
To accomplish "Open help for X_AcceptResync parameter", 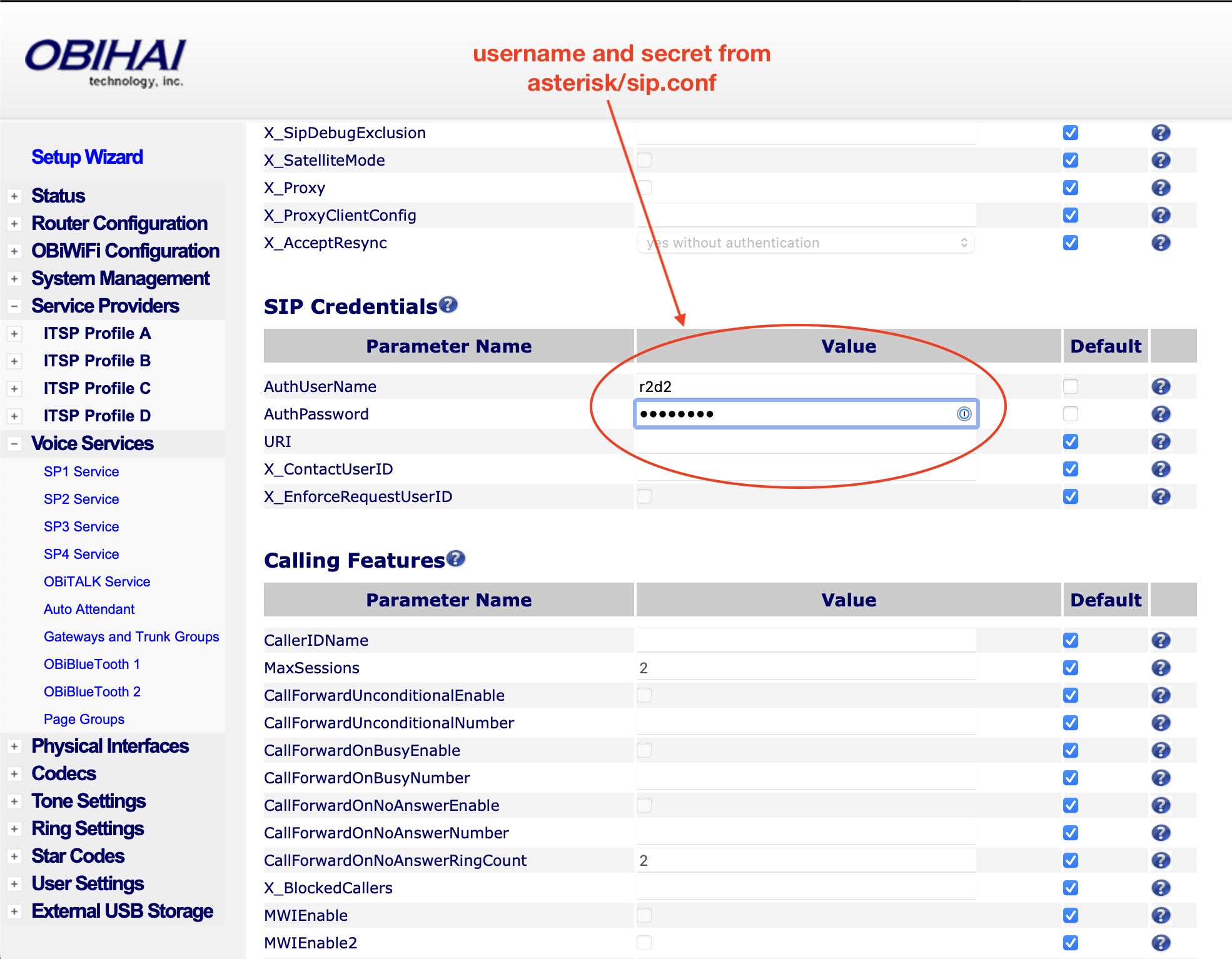I will 1161,243.
